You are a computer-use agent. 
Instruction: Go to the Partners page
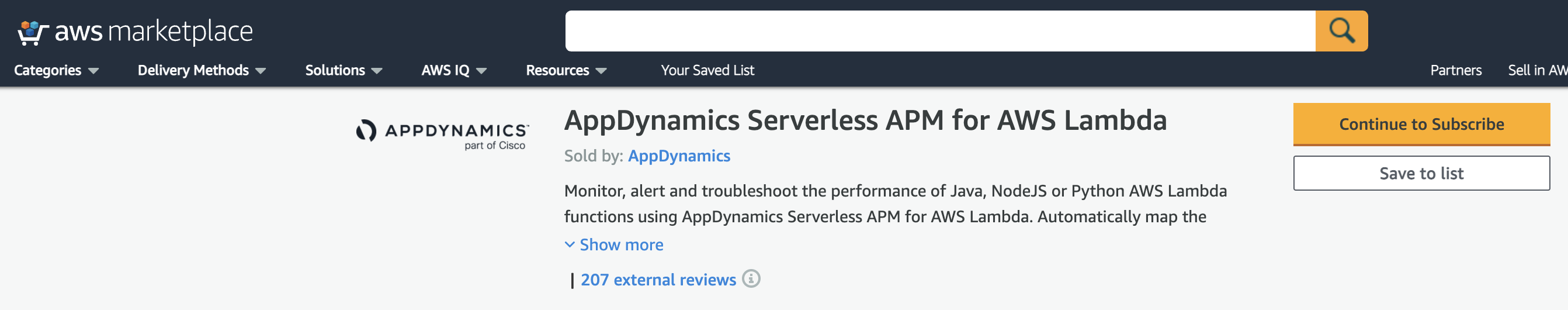coord(1455,70)
